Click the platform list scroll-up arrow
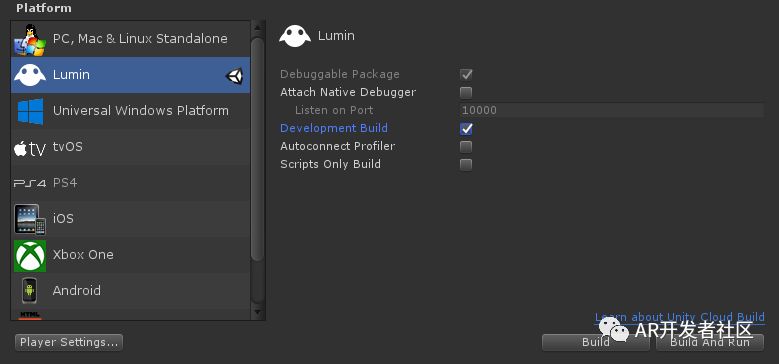Image resolution: width=779 pixels, height=364 pixels. point(257,27)
